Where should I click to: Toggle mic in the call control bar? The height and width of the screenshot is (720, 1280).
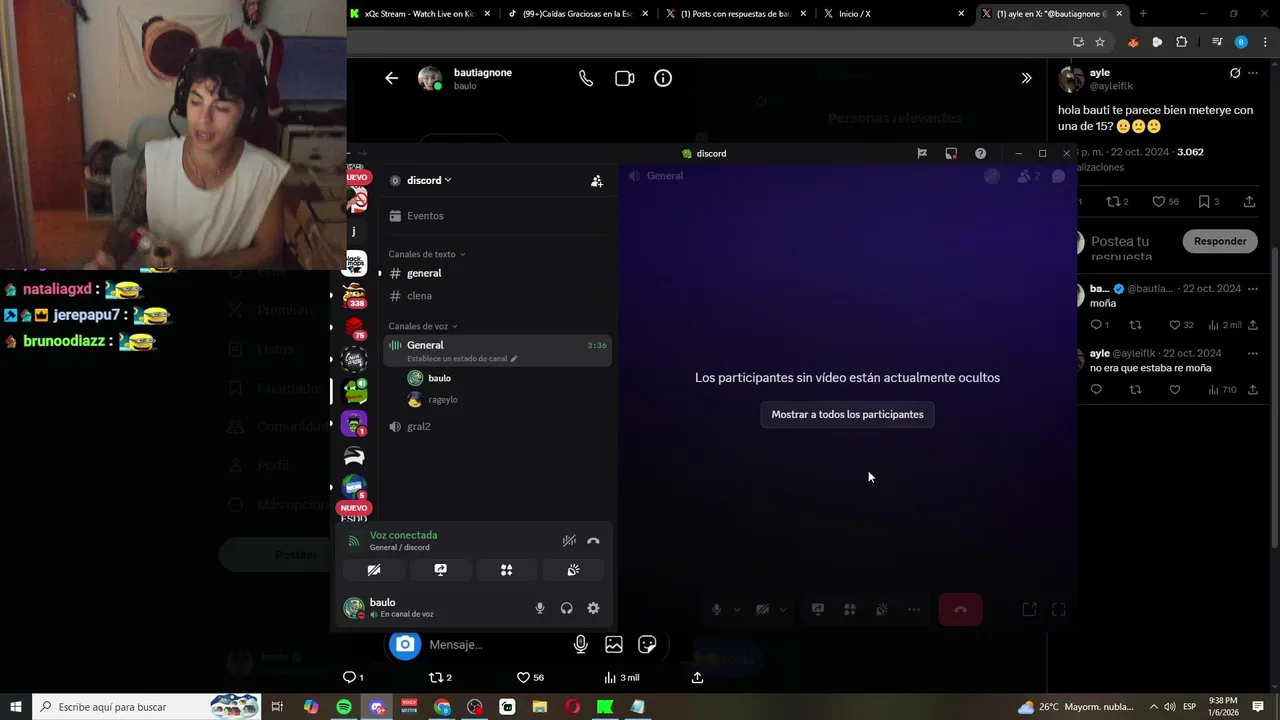point(717,610)
